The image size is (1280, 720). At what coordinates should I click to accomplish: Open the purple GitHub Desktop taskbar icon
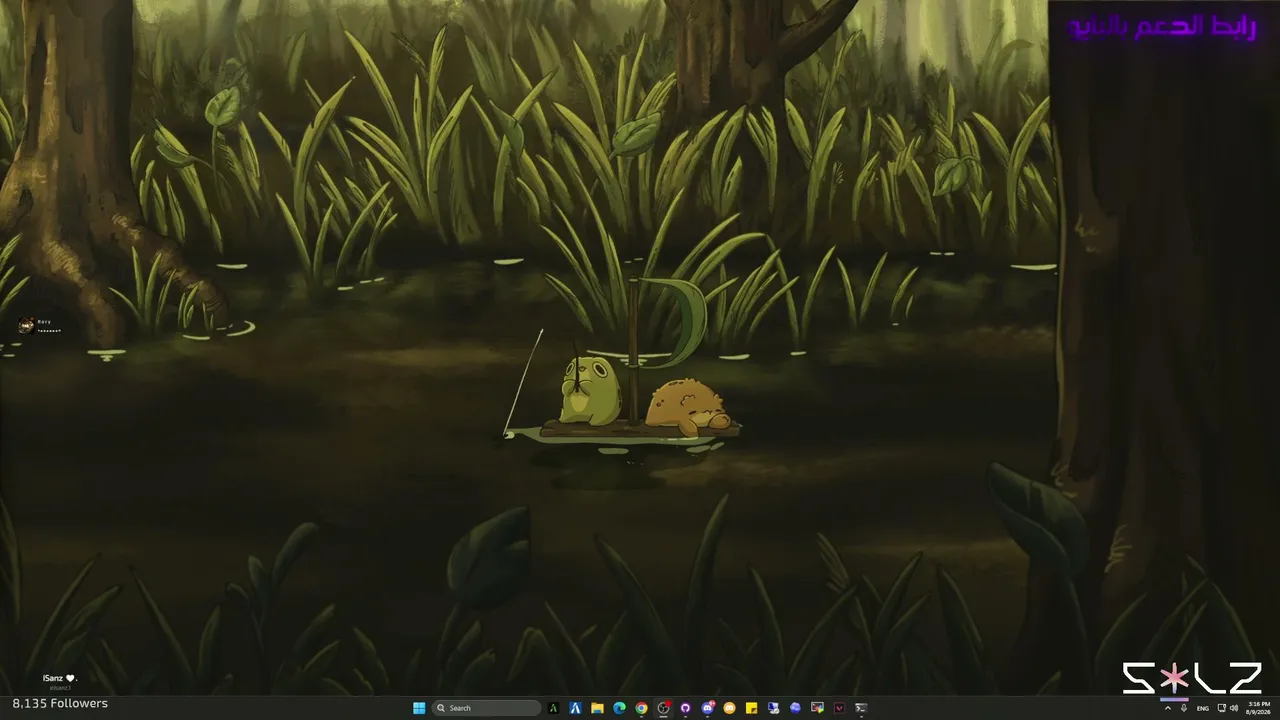click(685, 708)
